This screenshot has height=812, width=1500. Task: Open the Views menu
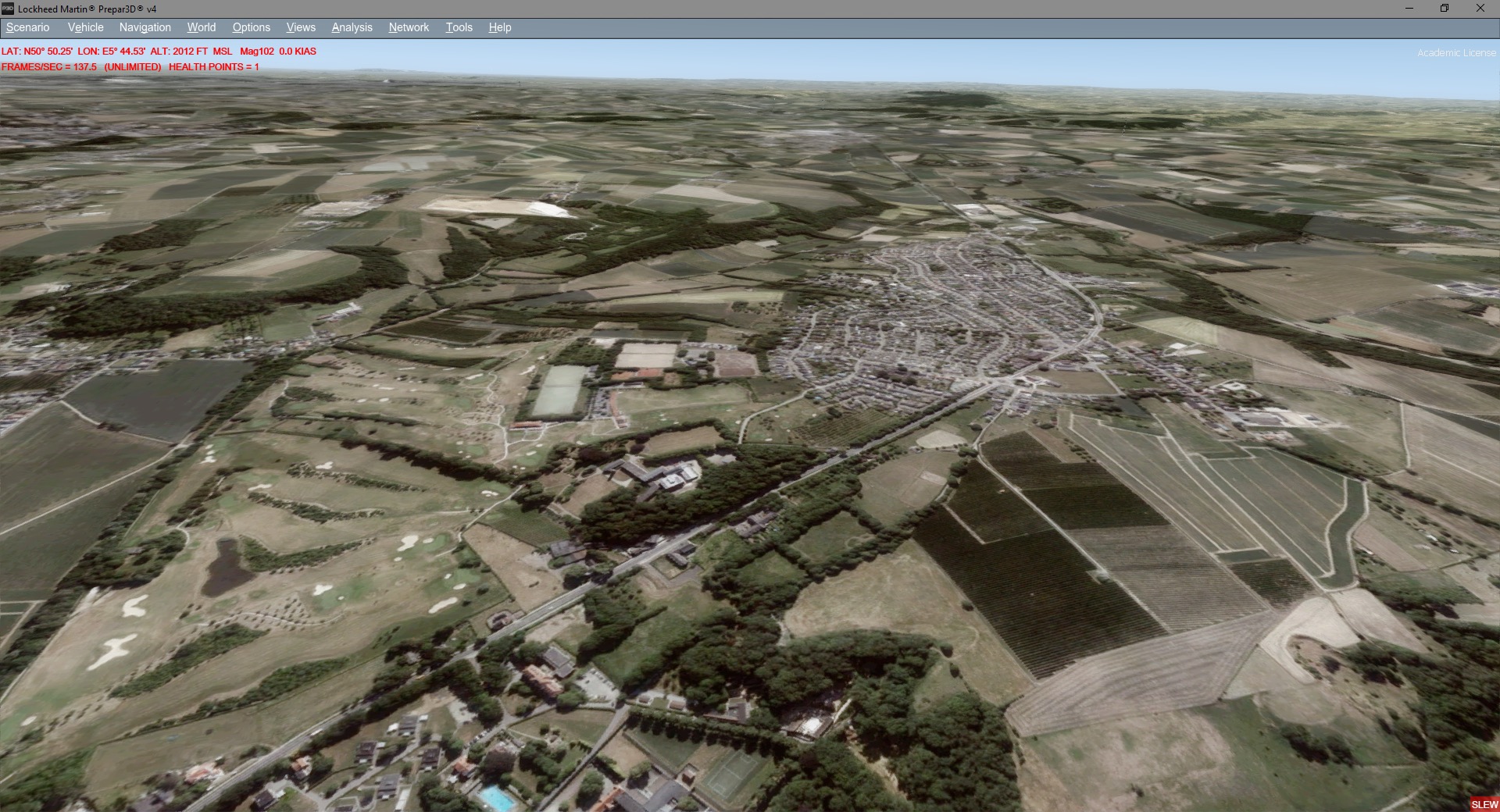click(301, 27)
